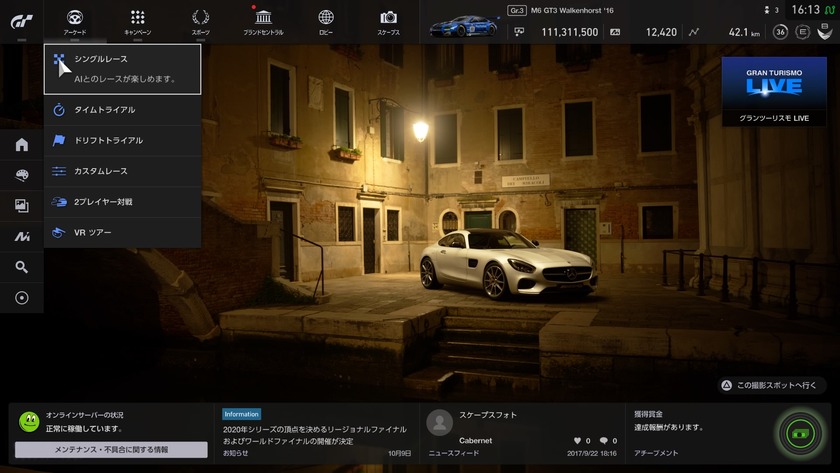Click the mileage points value 12,420

coord(661,33)
